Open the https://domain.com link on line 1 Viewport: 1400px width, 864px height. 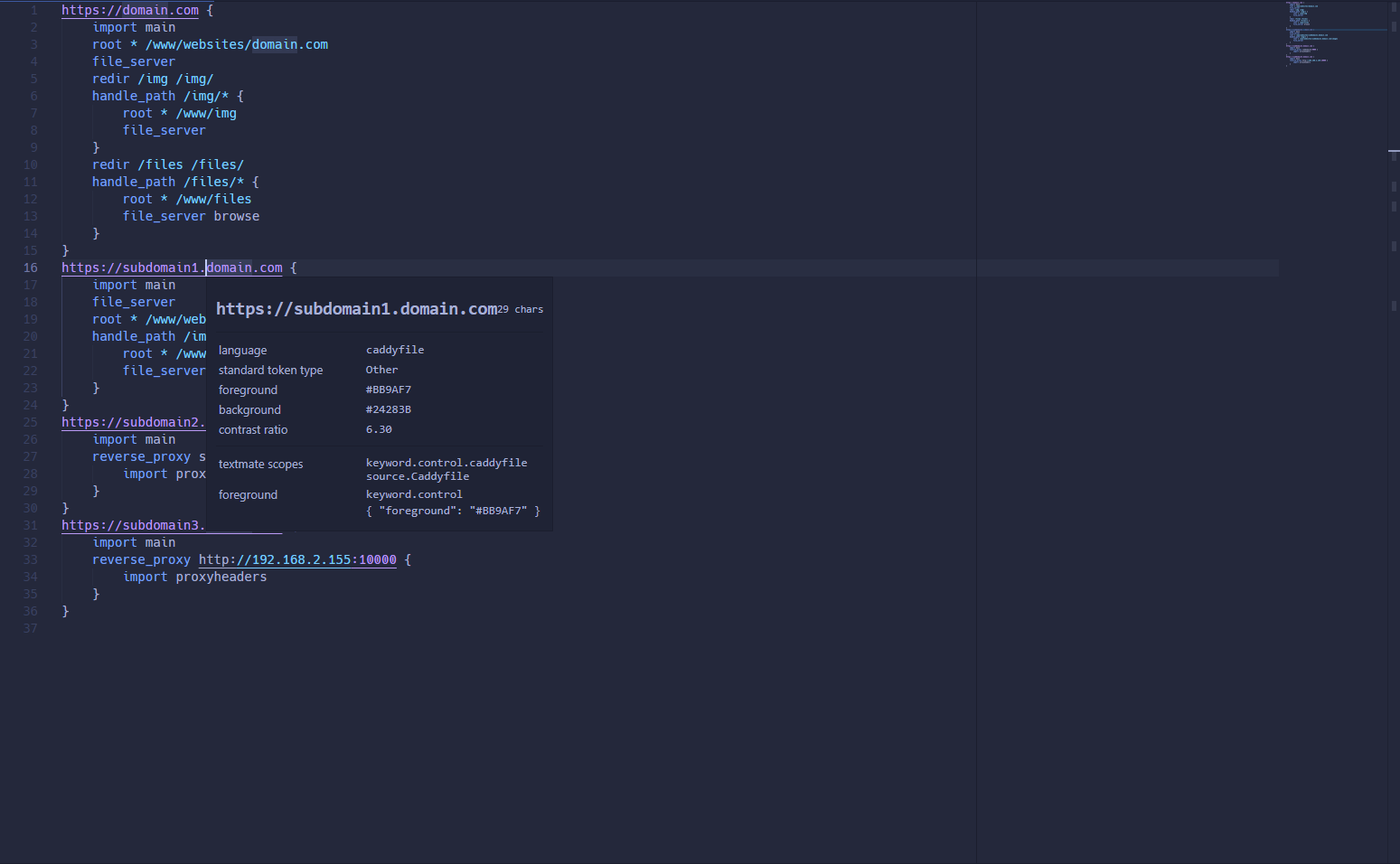(x=130, y=10)
